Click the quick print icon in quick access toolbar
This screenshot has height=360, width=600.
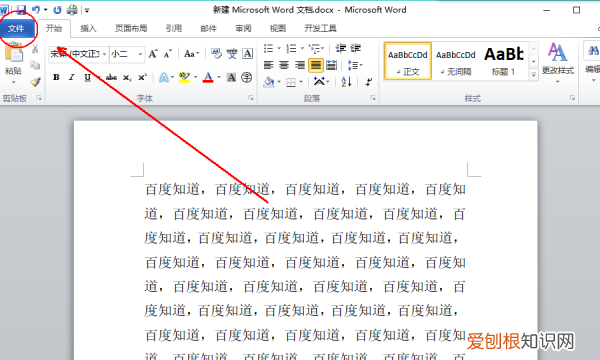(72, 10)
